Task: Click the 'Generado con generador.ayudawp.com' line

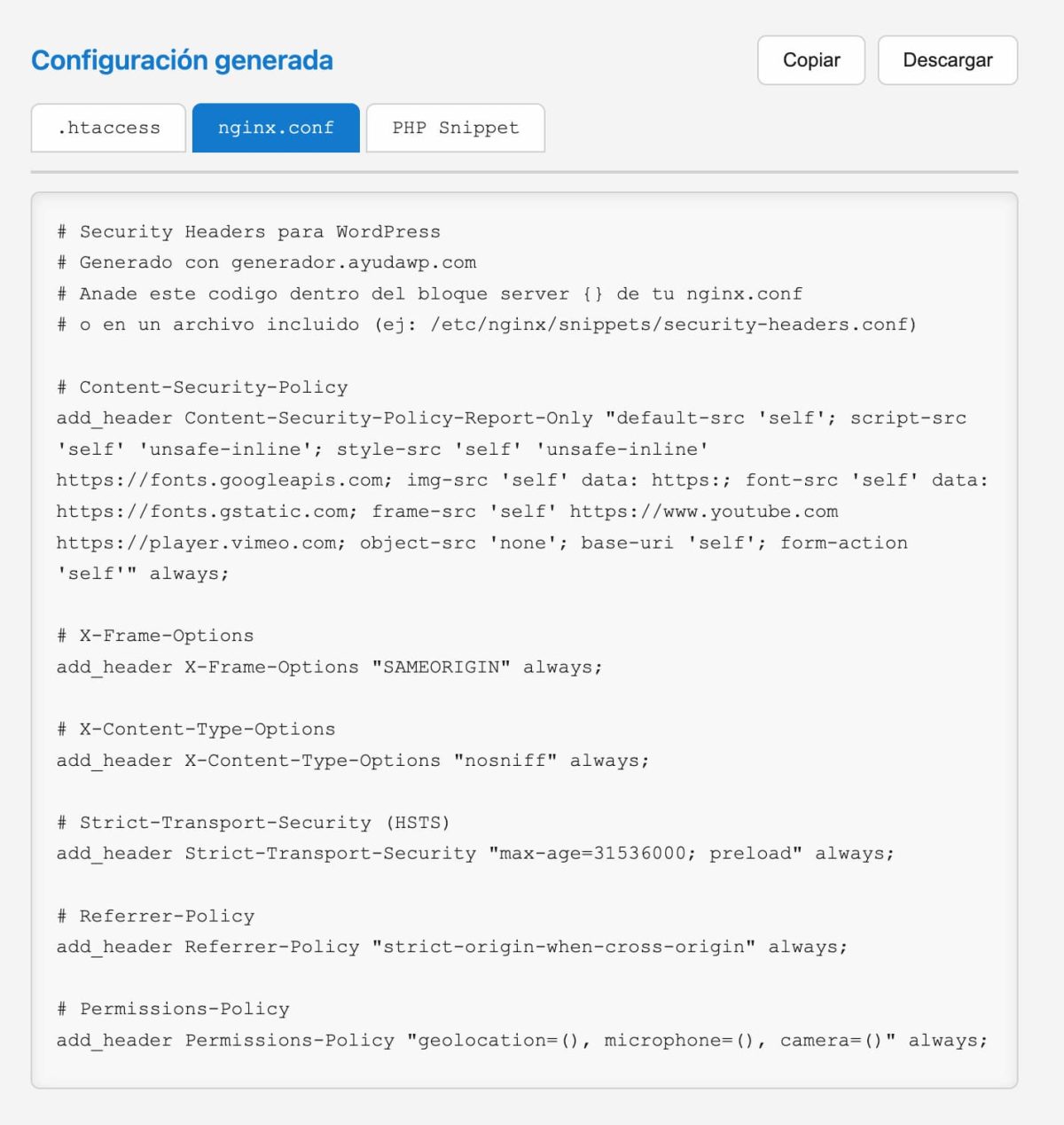Action: pyautogui.click(x=266, y=262)
